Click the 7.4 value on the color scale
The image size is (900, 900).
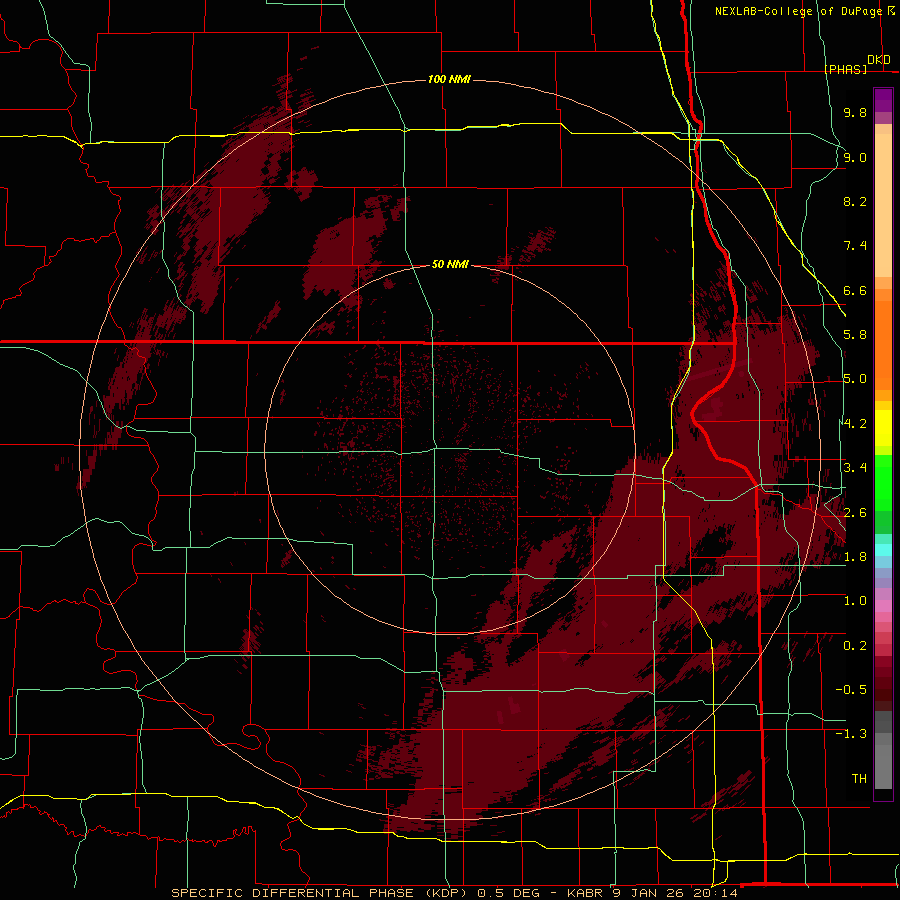click(855, 246)
